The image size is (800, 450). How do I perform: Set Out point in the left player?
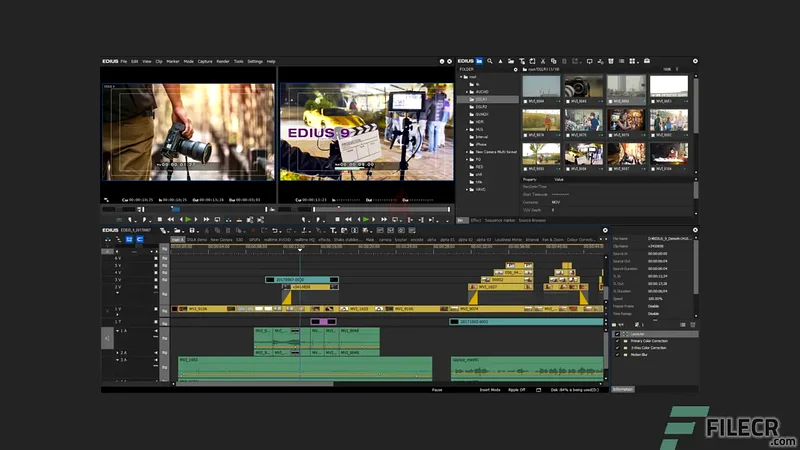coord(145,219)
